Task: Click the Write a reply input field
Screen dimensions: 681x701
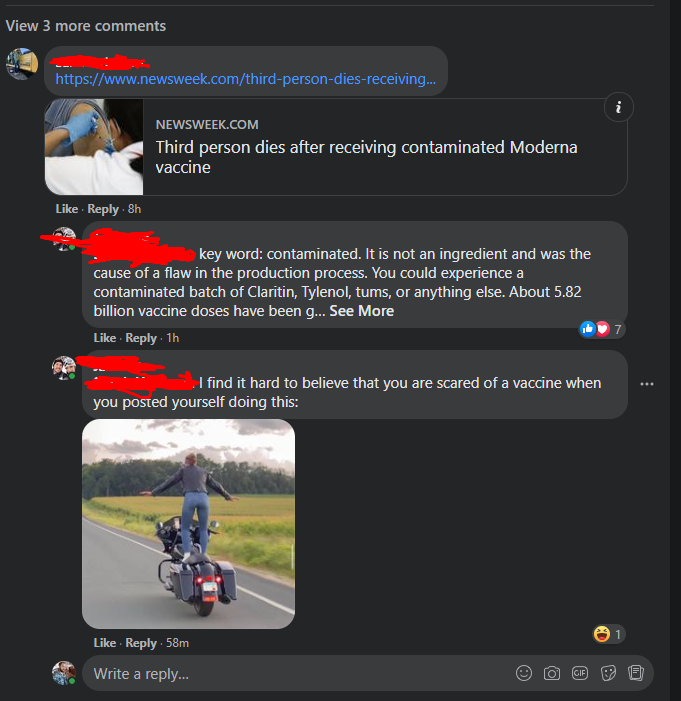Action: tap(295, 673)
